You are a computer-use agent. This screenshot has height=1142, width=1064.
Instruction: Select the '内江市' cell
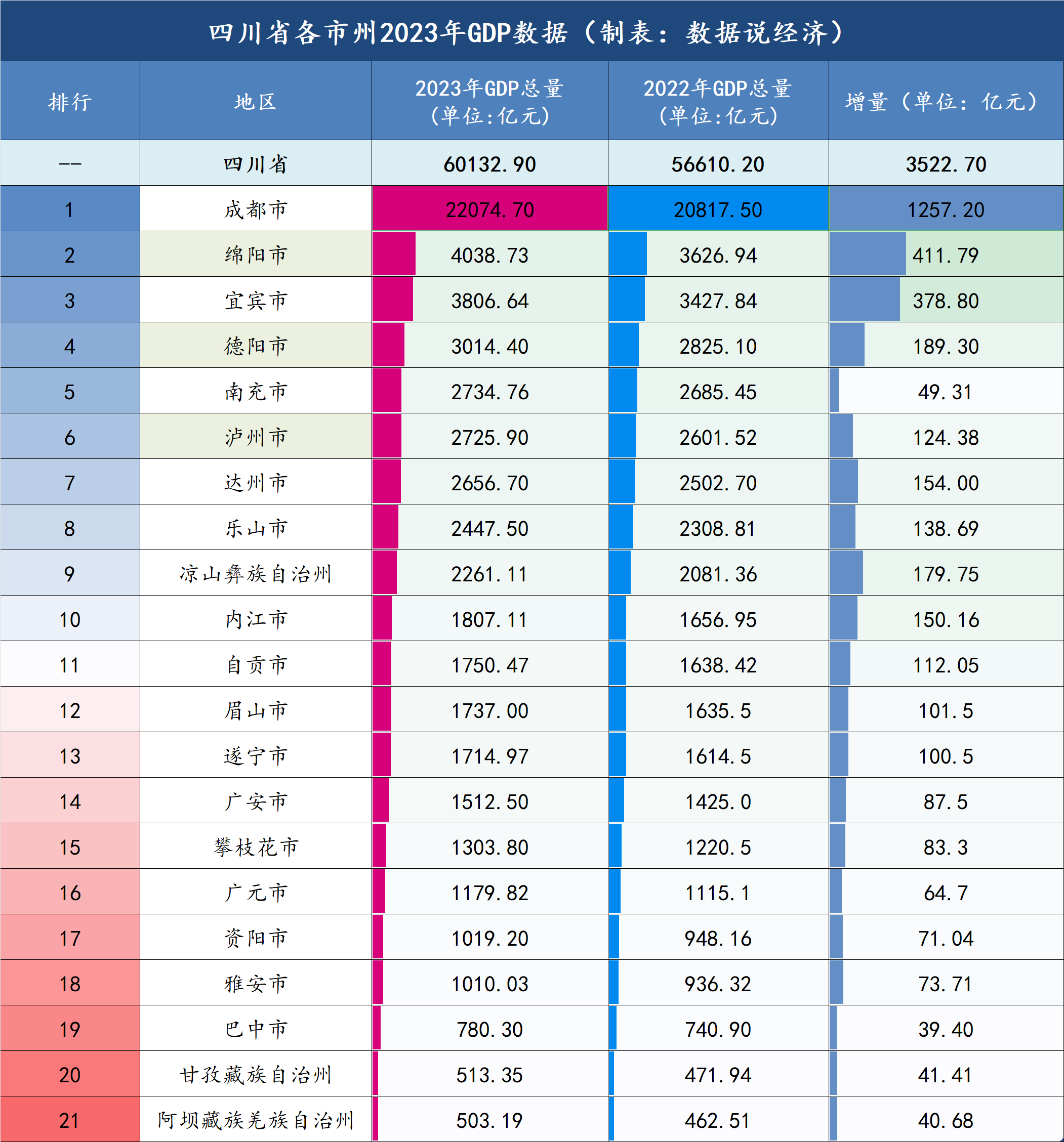[255, 619]
